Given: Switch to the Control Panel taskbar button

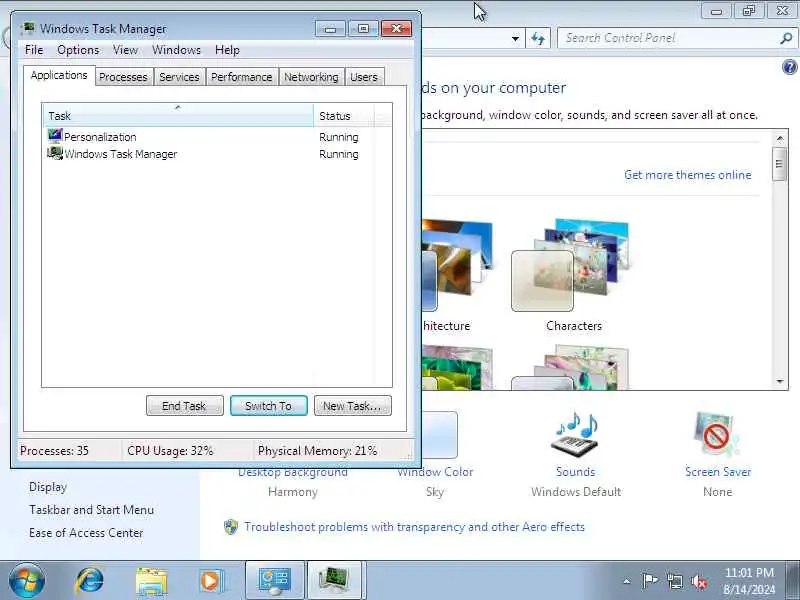Looking at the screenshot, I should pyautogui.click(x=275, y=581).
